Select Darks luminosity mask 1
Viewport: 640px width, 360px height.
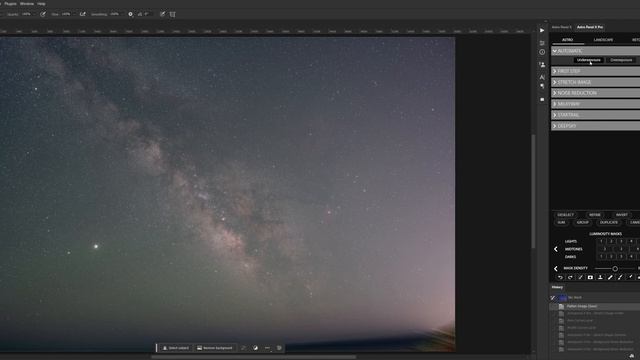pos(601,256)
